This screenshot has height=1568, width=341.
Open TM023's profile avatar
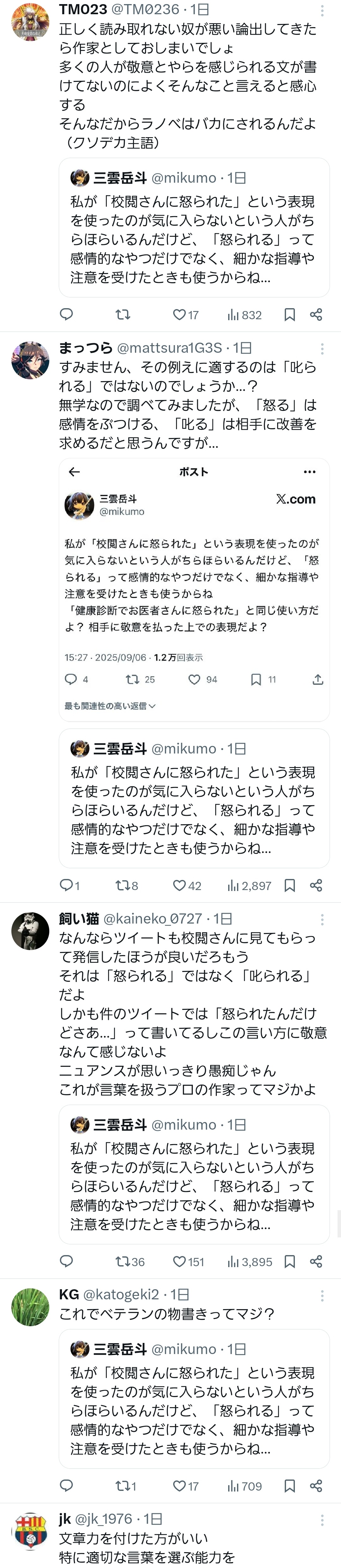pyautogui.click(x=30, y=21)
